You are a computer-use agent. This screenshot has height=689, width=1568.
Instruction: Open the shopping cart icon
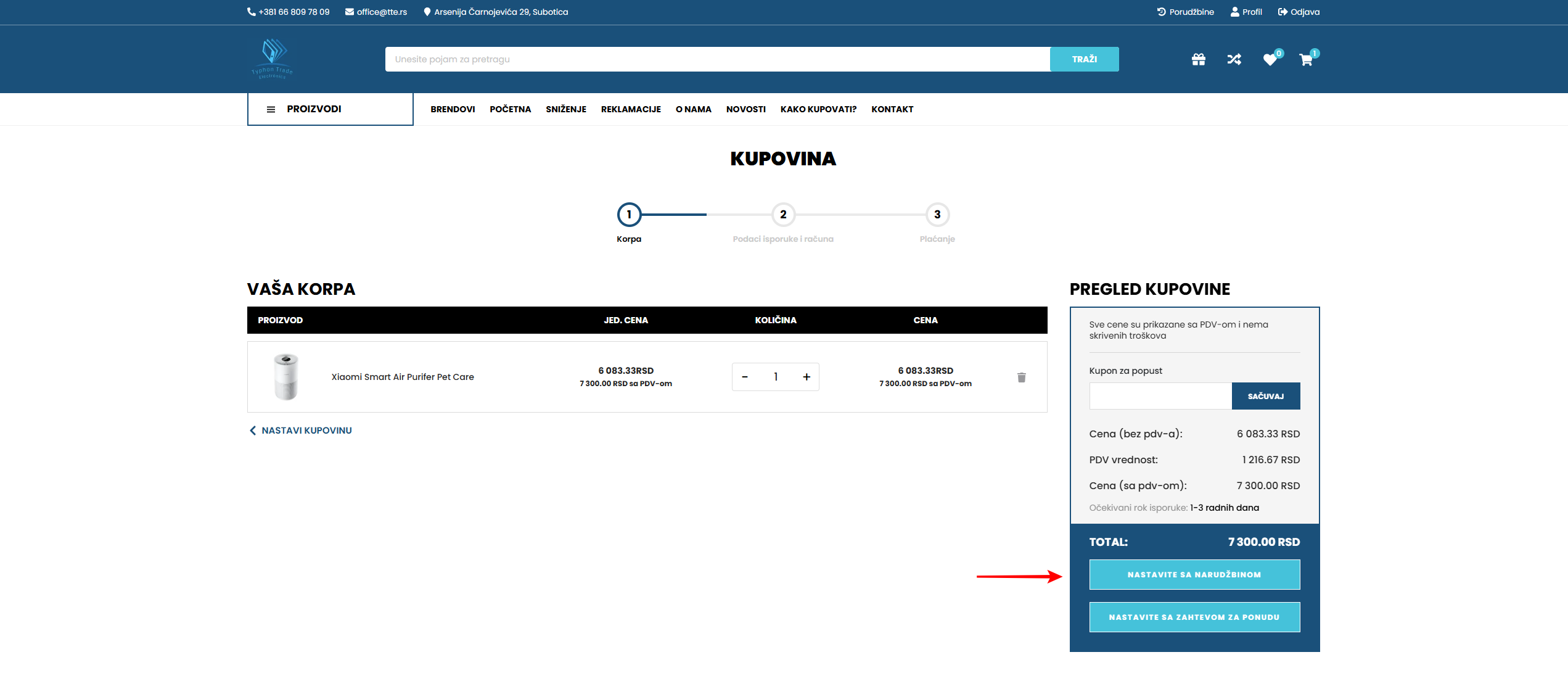coord(1305,59)
